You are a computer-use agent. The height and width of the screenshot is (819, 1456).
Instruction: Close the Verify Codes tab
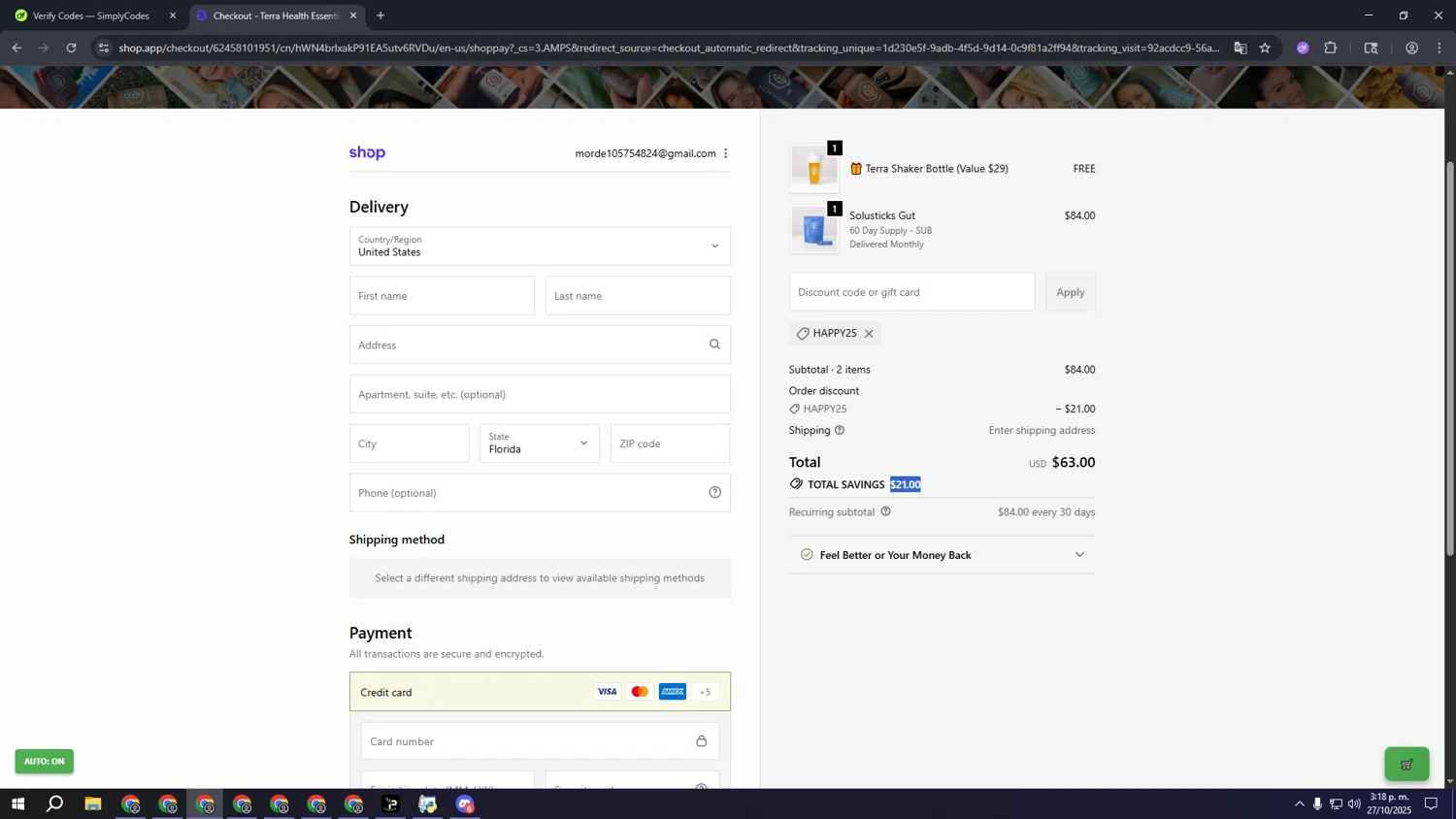pos(173,16)
